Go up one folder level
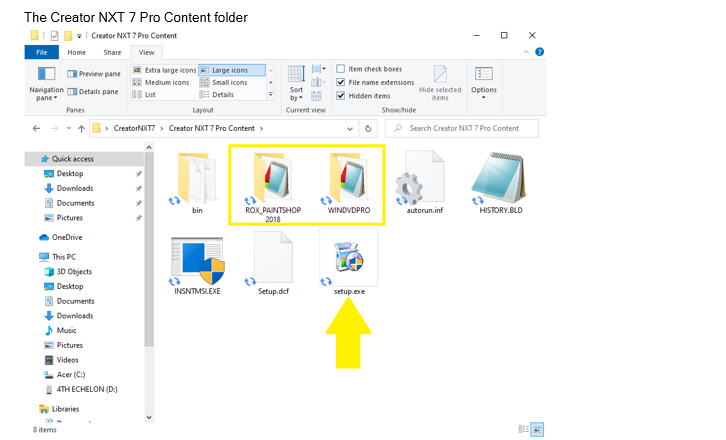The width and height of the screenshot is (726, 440). (81, 128)
